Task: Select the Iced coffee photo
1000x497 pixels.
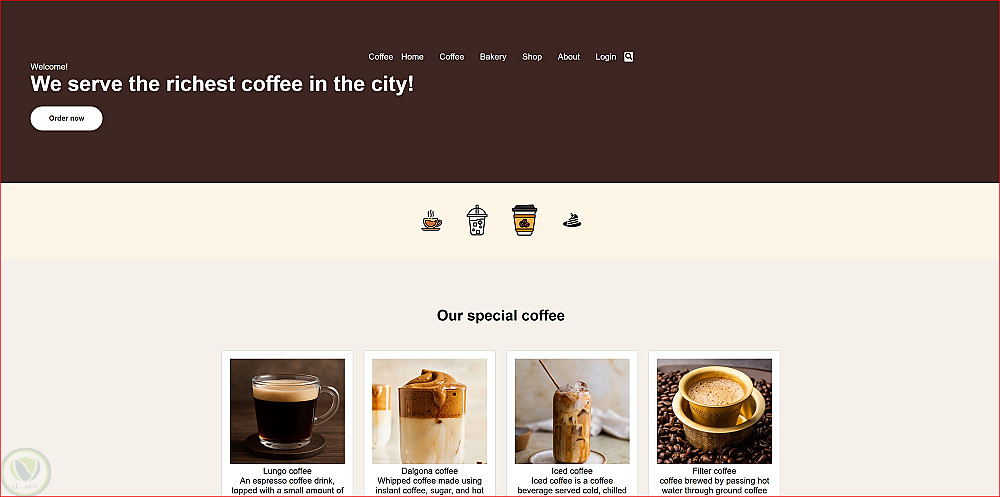Action: coord(572,411)
